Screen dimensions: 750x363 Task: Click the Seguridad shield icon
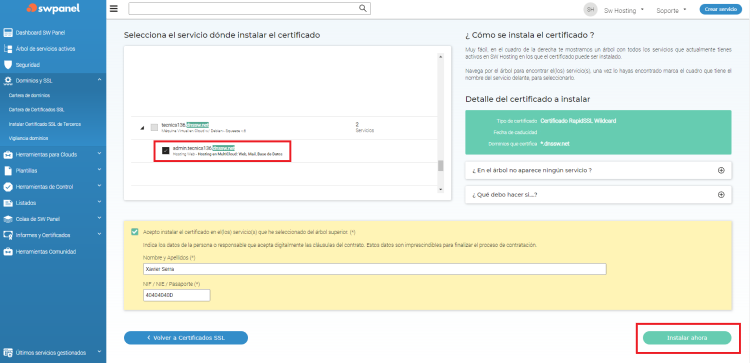[x=7, y=65]
